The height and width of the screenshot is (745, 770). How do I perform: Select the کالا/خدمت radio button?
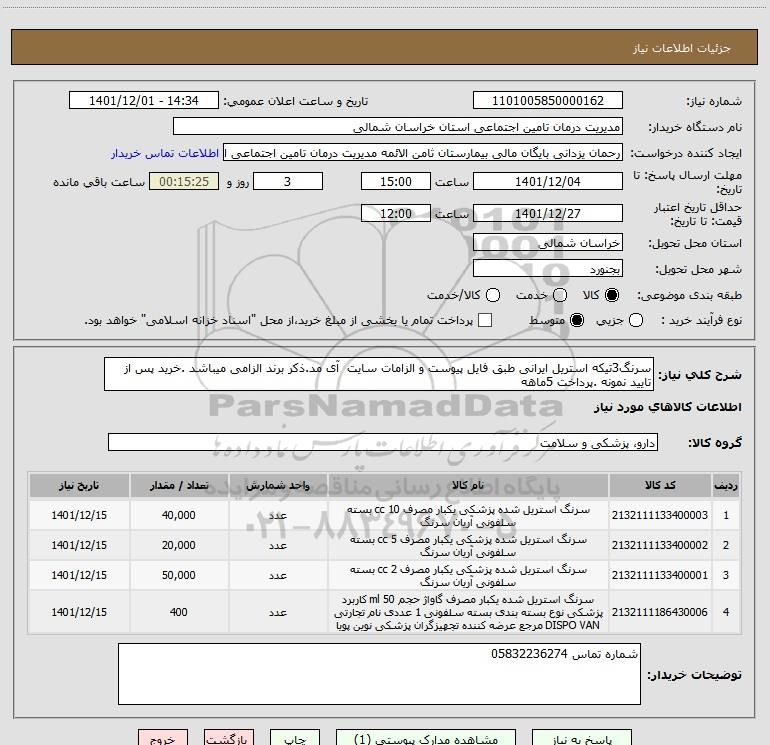pyautogui.click(x=493, y=295)
